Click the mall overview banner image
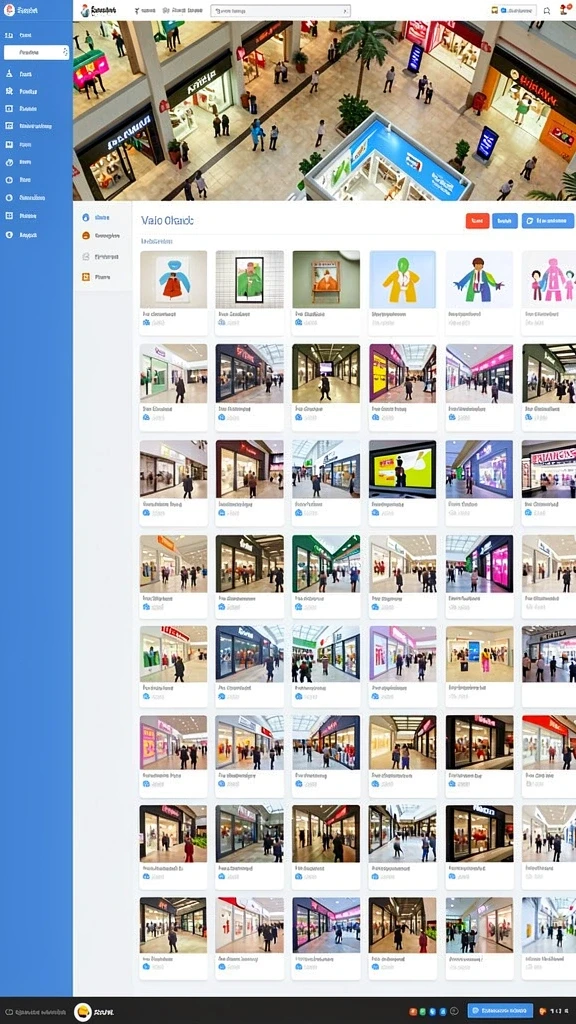This screenshot has height=1024, width=576. 324,111
